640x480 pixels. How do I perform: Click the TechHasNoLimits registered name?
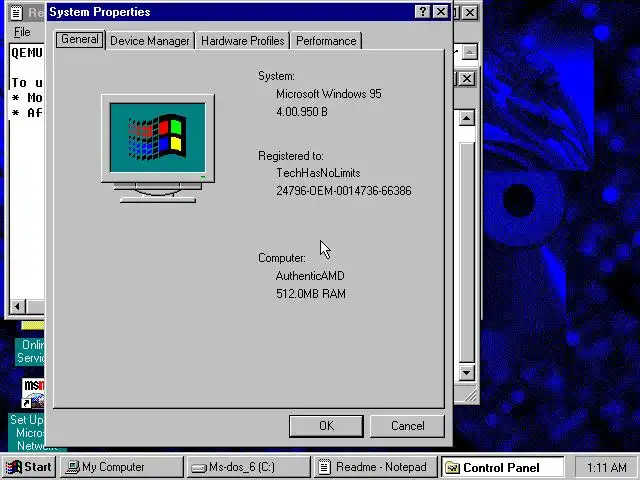click(x=318, y=173)
